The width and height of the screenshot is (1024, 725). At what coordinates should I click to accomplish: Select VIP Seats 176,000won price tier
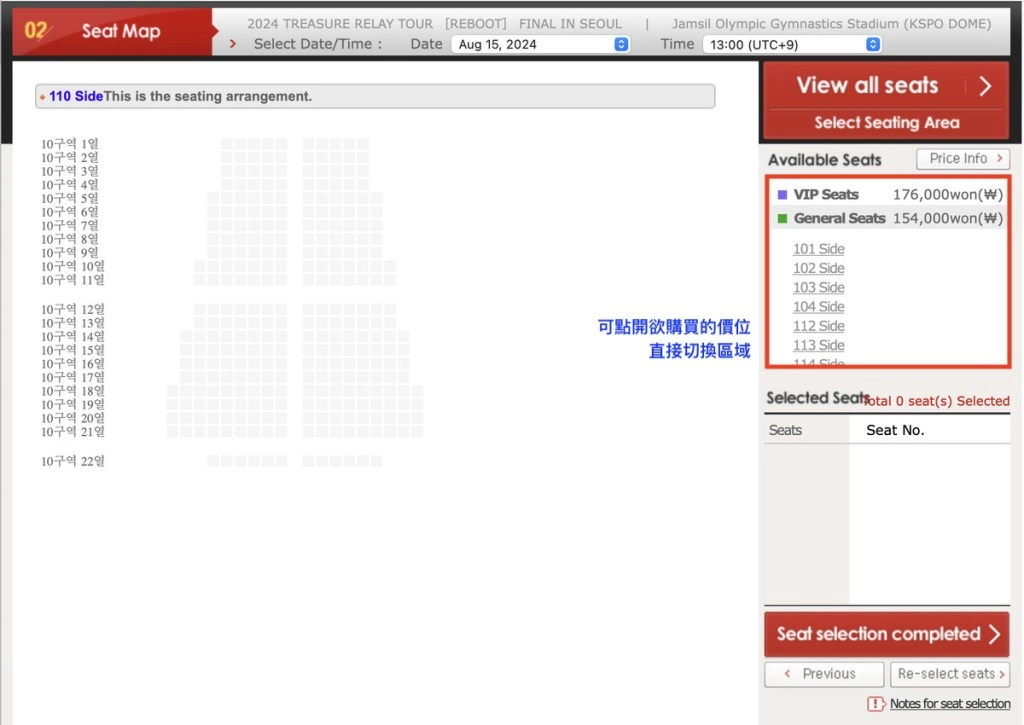(x=890, y=195)
